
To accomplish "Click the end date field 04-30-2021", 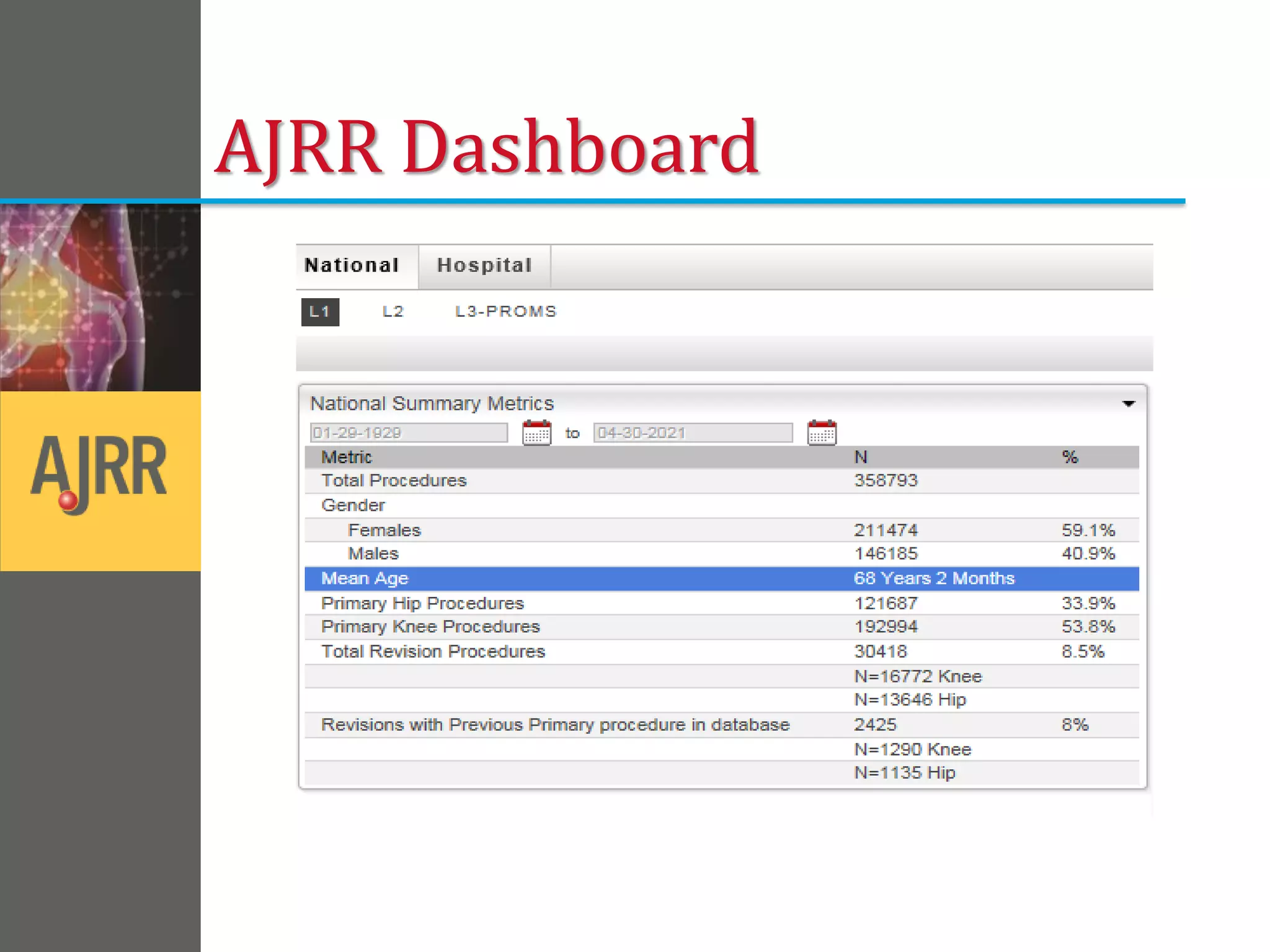I will [x=693, y=433].
